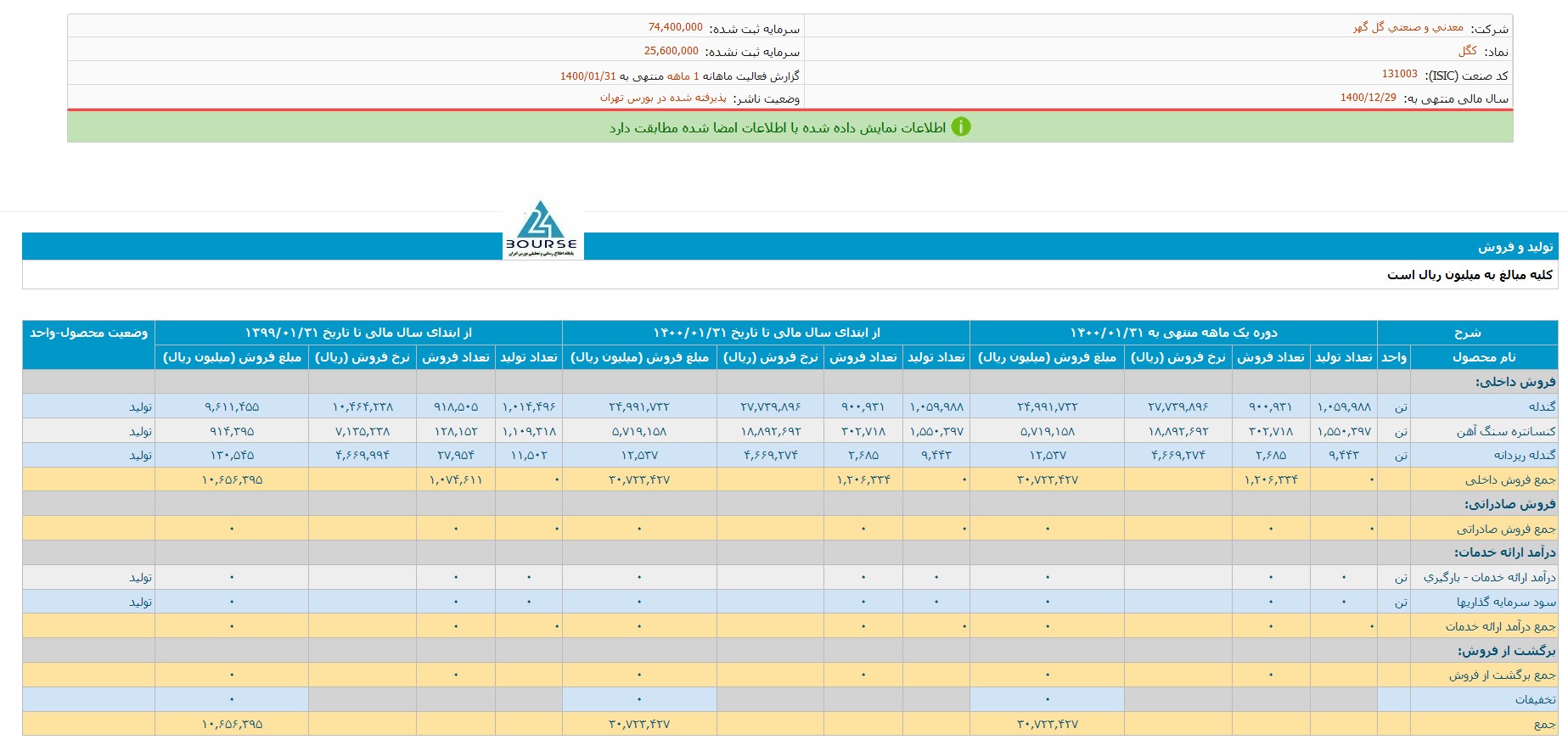Click 1399 production count ۱,۰۱۴,۴۹۶
The width and height of the screenshot is (1568, 751).
pyautogui.click(x=529, y=407)
